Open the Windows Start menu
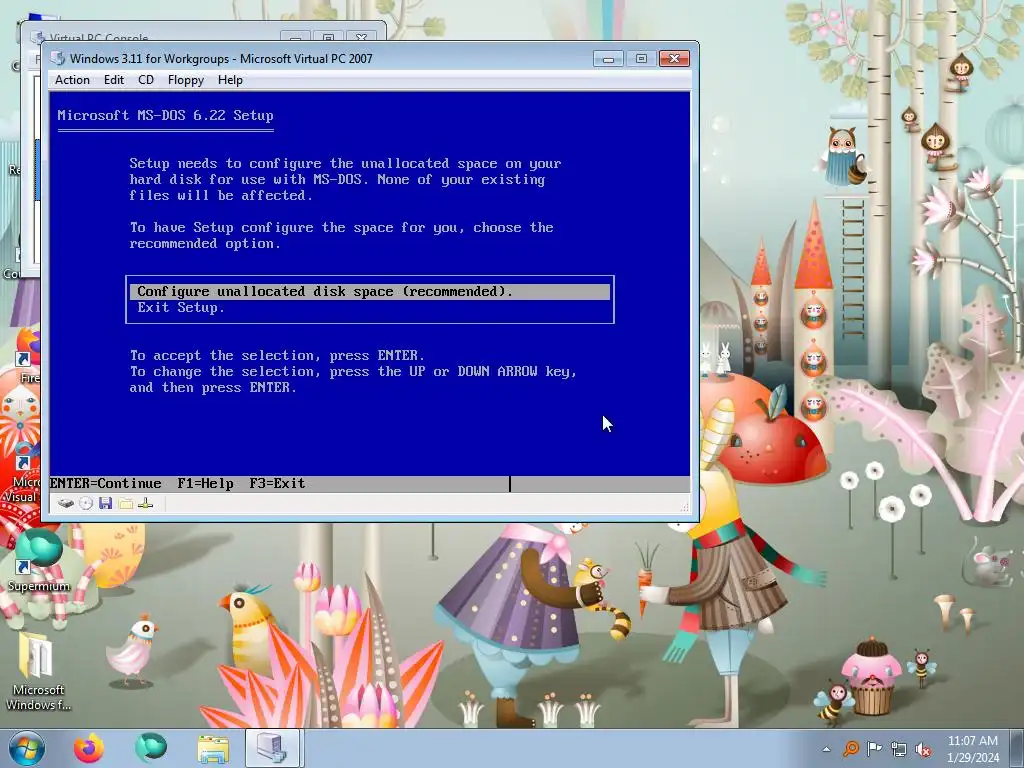This screenshot has width=1024, height=768. [27, 748]
